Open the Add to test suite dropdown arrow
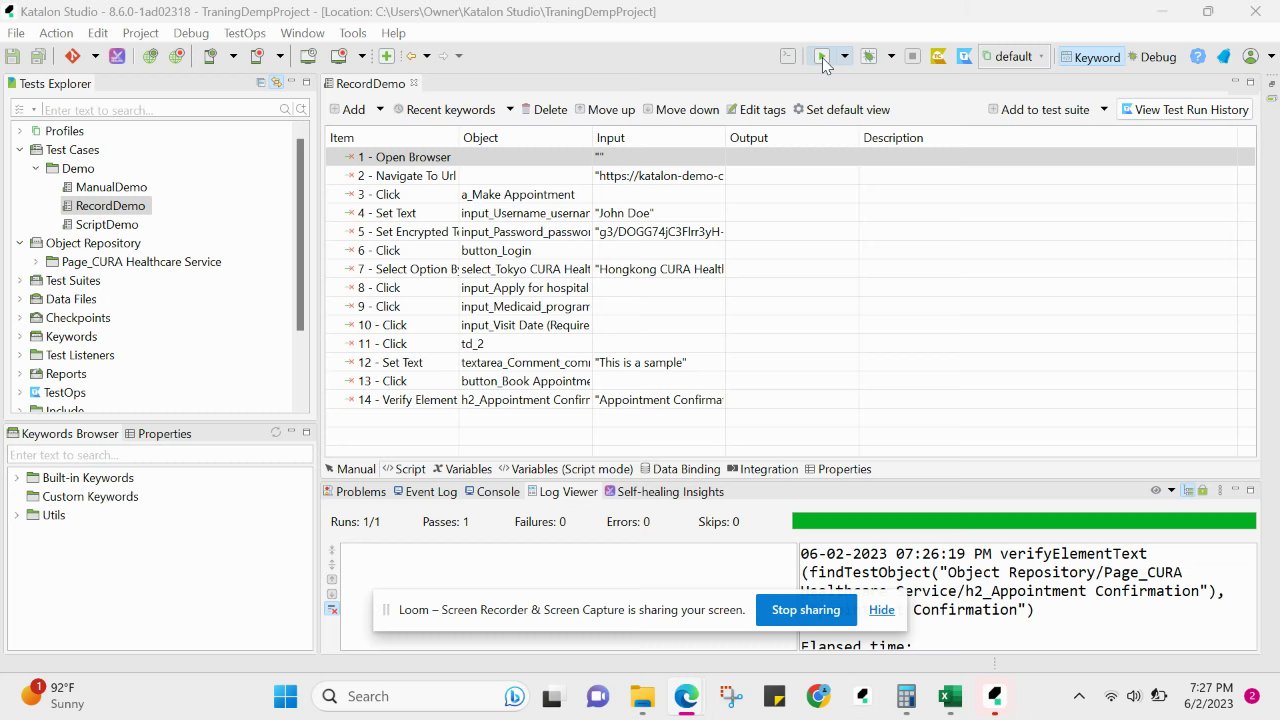1280x720 pixels. coord(1104,110)
